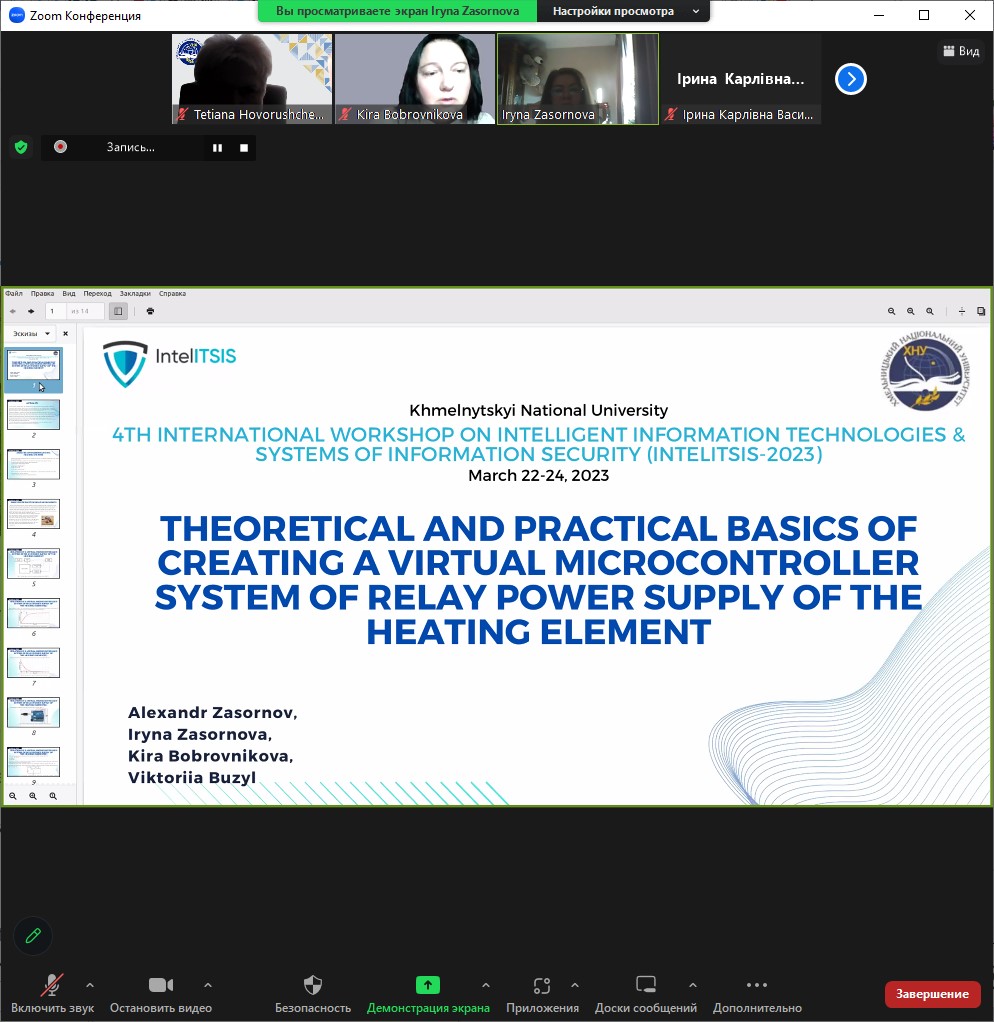
Task: Pause the meeting recording
Action: coord(217,148)
